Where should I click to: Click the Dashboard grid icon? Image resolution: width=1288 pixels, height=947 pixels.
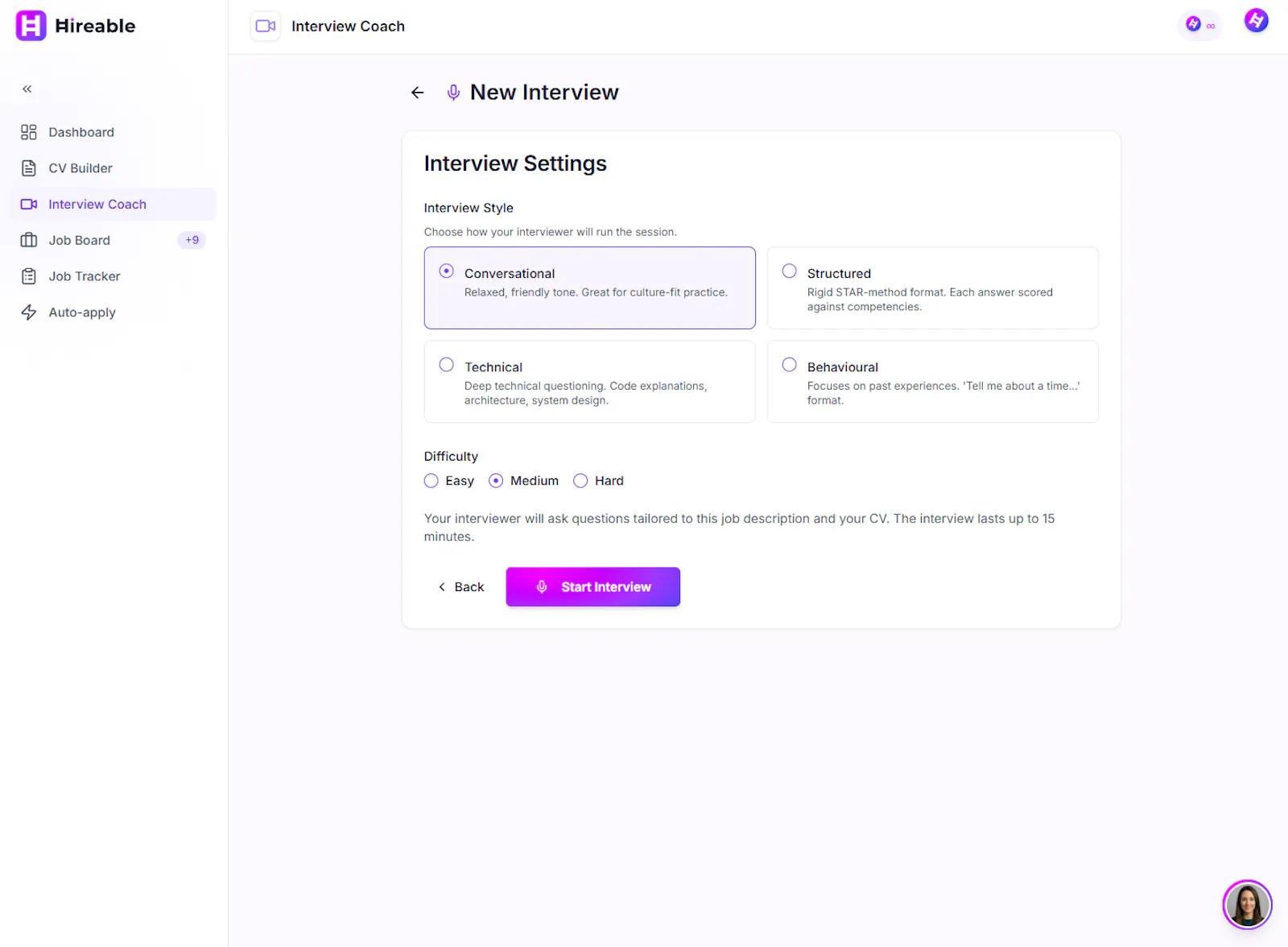29,132
